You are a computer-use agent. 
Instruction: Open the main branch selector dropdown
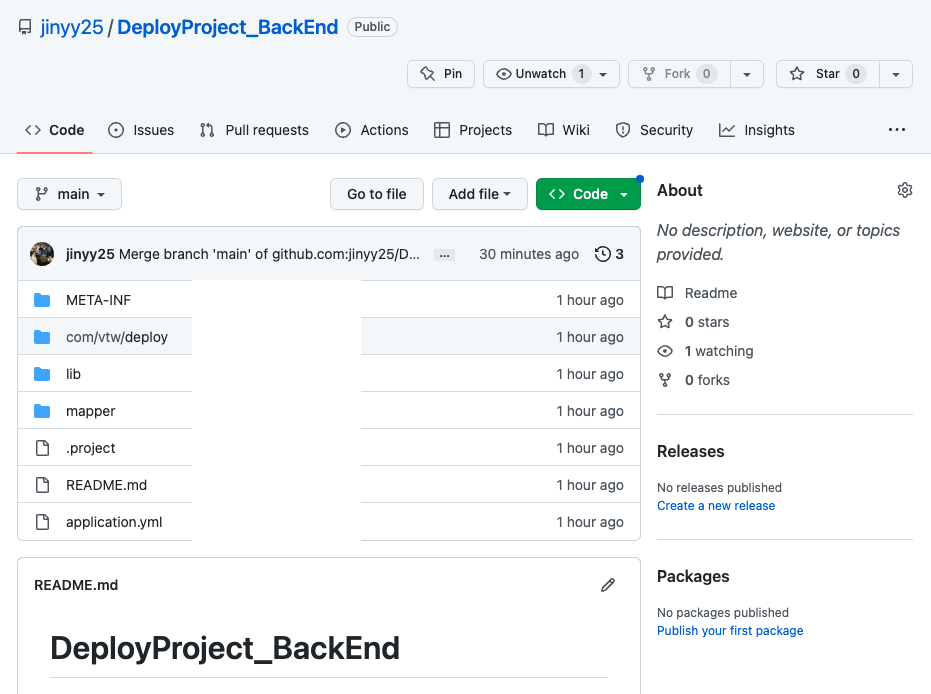tap(69, 194)
